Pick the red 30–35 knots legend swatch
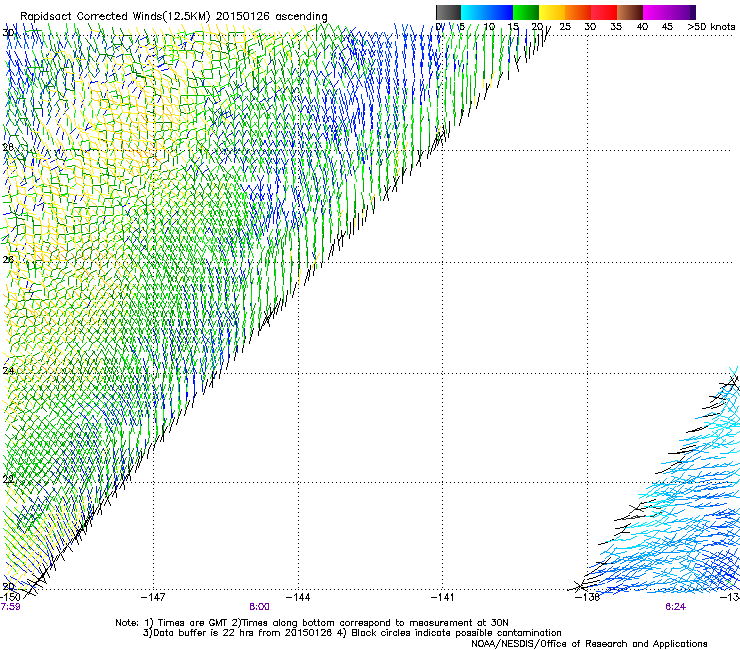Viewport: 740px width, 650px height. [604, 12]
